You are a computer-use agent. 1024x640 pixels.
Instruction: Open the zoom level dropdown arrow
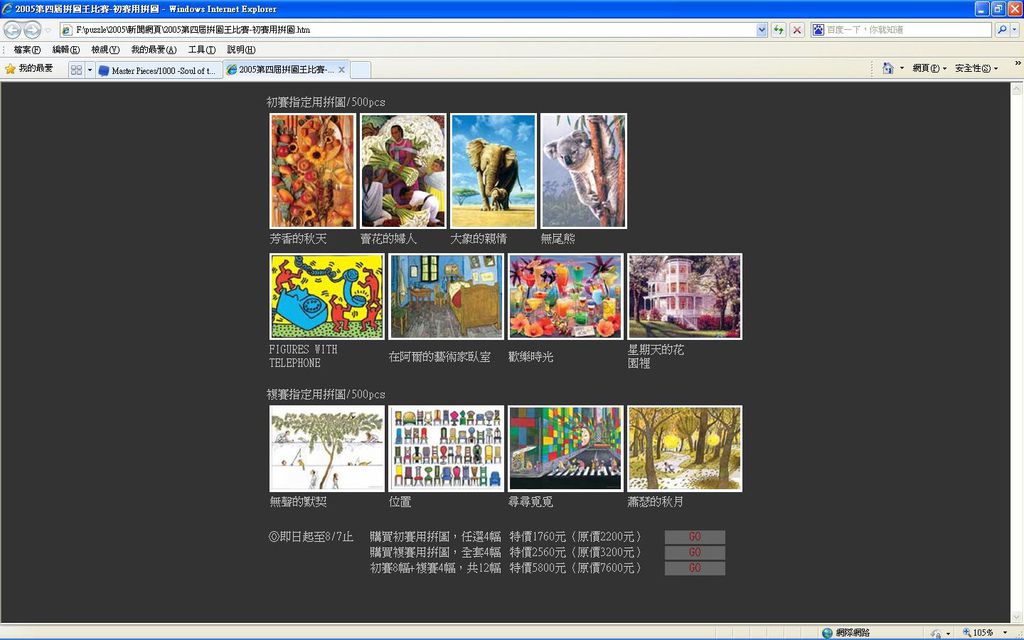[1006, 633]
